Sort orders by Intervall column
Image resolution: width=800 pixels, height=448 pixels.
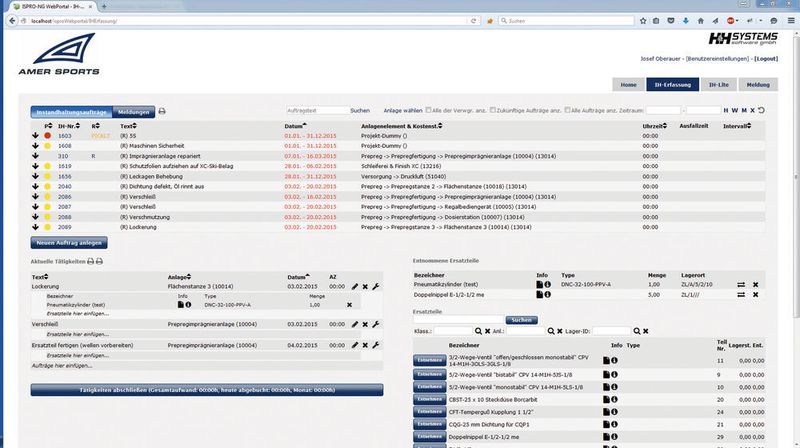[x=737, y=126]
